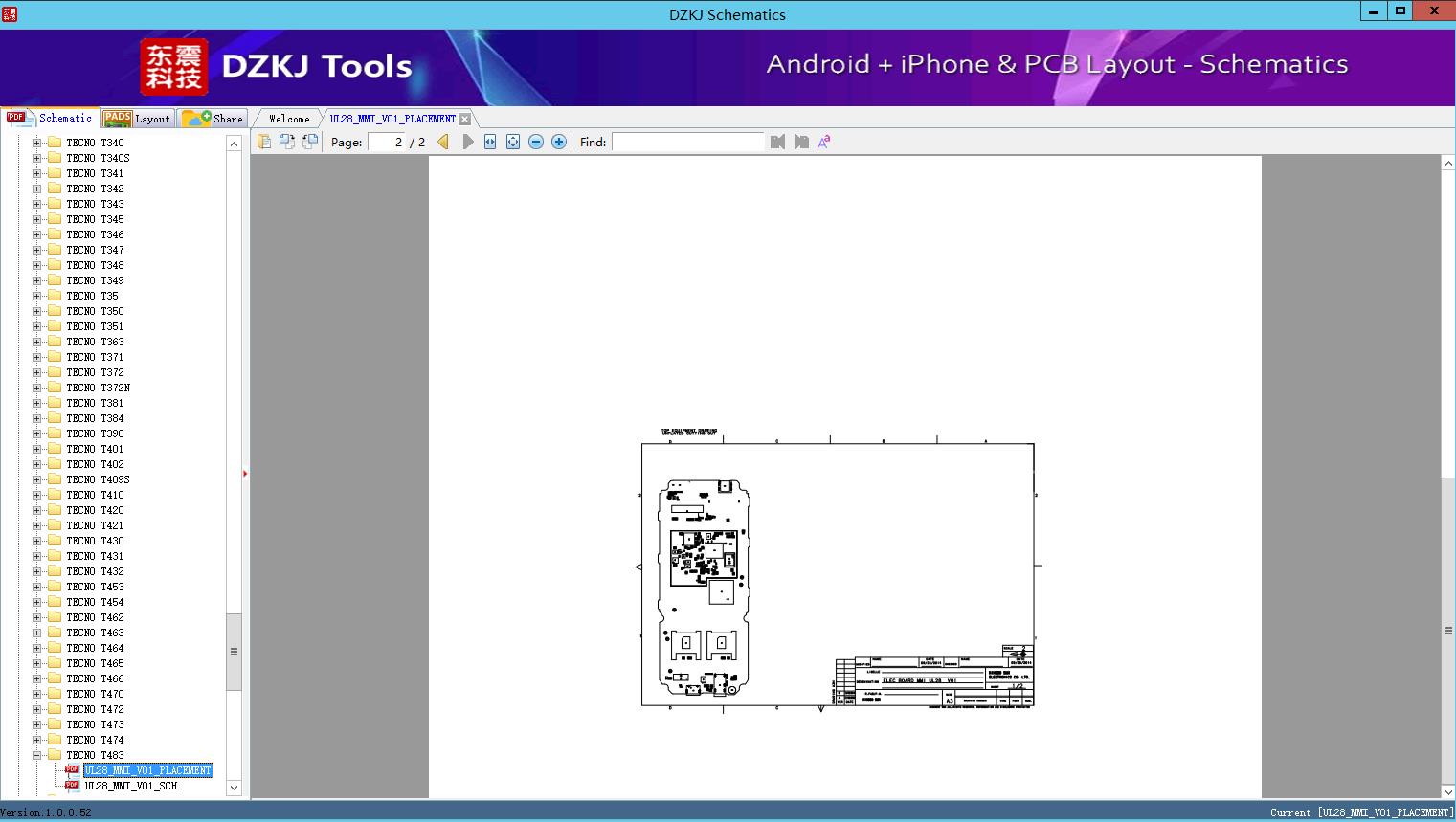The image size is (1456, 822).
Task: Click the find next icon beside the Find box
Action: coord(801,142)
